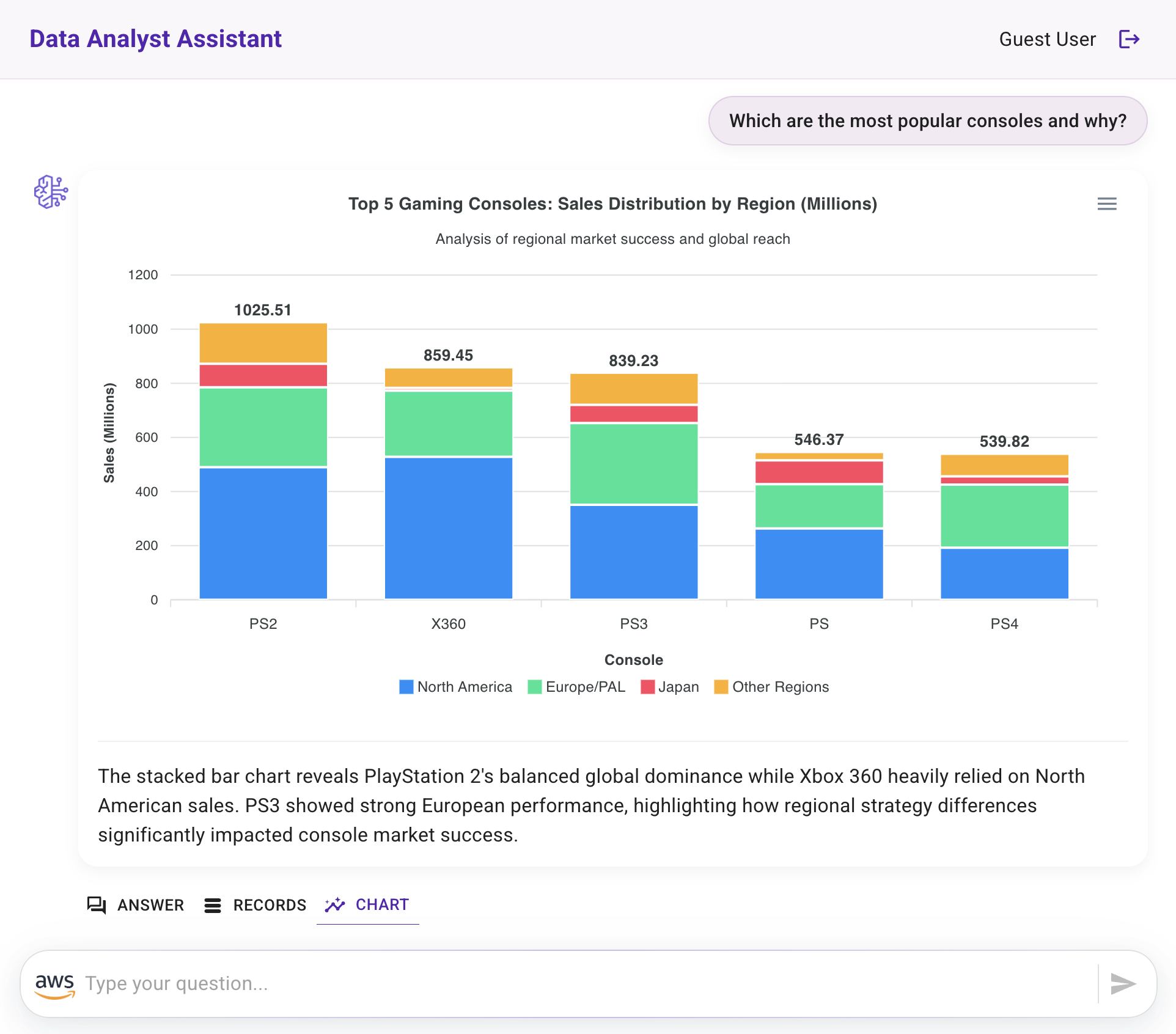Click the logout icon next to Guest User
The height and width of the screenshot is (1034, 1176).
pyautogui.click(x=1129, y=39)
